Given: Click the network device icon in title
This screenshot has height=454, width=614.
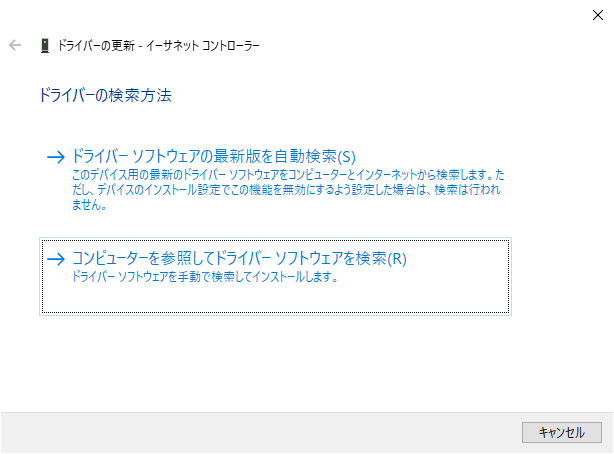Looking at the screenshot, I should [45, 45].
